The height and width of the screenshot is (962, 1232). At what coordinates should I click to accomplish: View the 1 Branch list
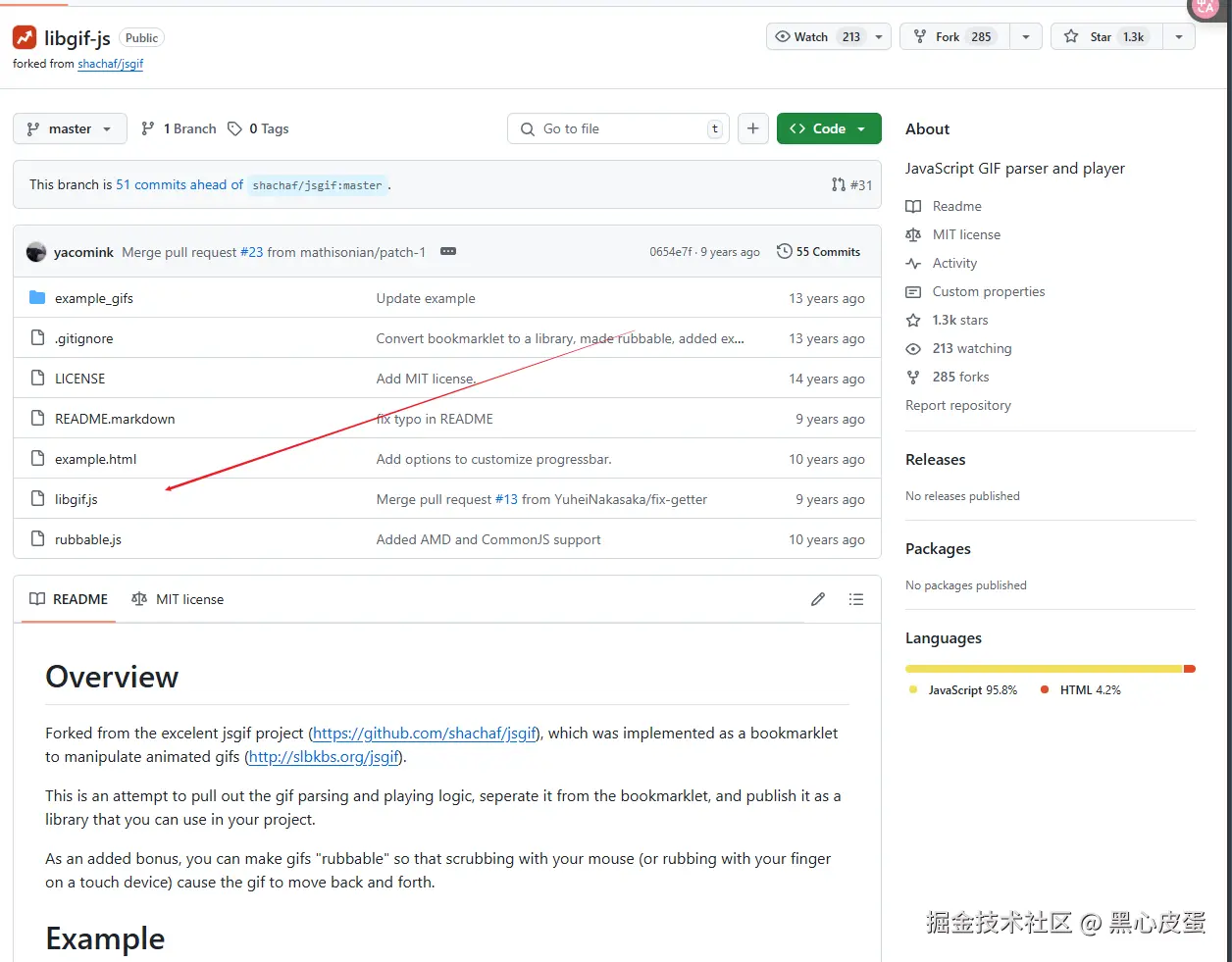(179, 128)
